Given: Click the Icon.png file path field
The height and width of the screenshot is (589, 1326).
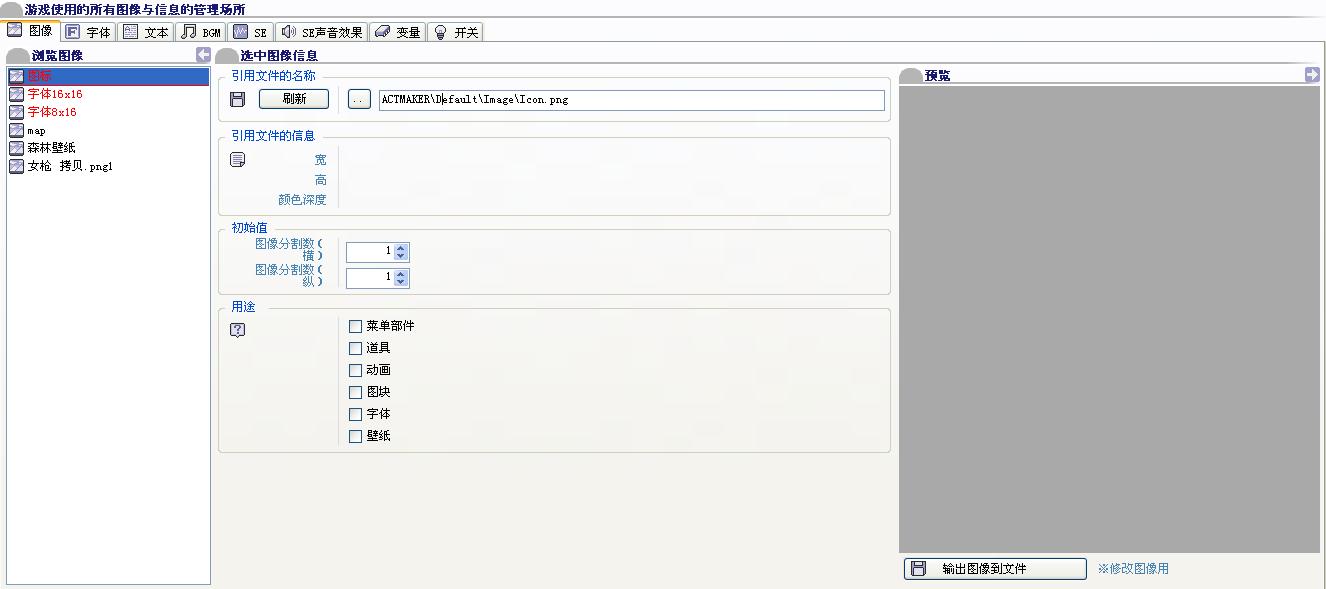Looking at the screenshot, I should click(x=632, y=100).
